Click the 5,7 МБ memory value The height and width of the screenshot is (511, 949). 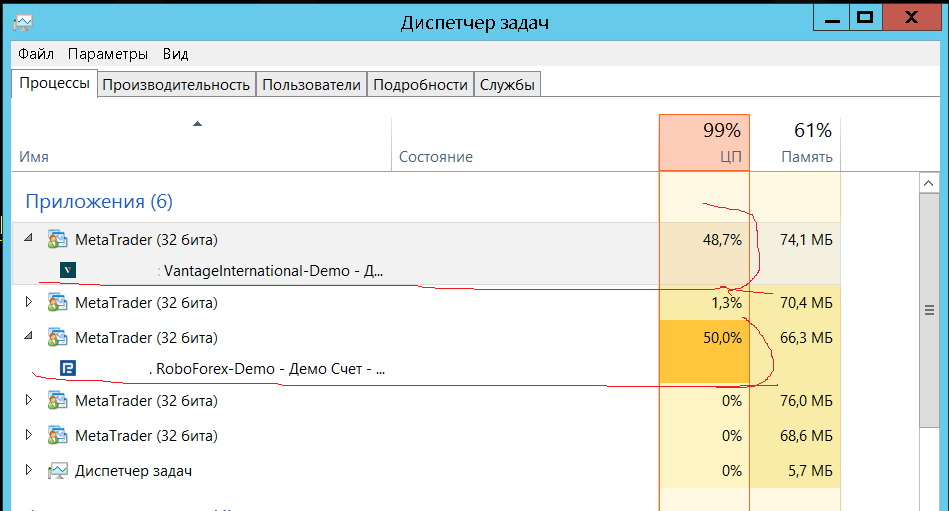tap(810, 471)
